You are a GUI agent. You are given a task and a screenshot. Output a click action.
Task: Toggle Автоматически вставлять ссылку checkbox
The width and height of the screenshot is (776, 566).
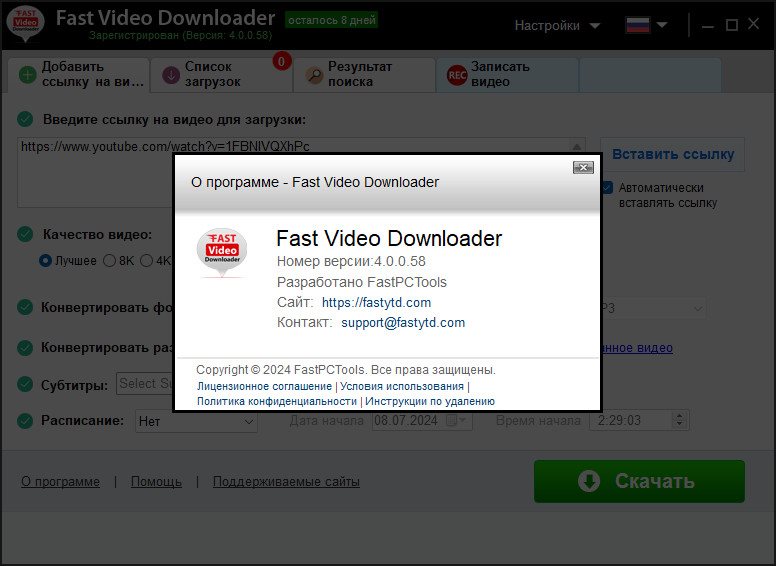pyautogui.click(x=607, y=188)
